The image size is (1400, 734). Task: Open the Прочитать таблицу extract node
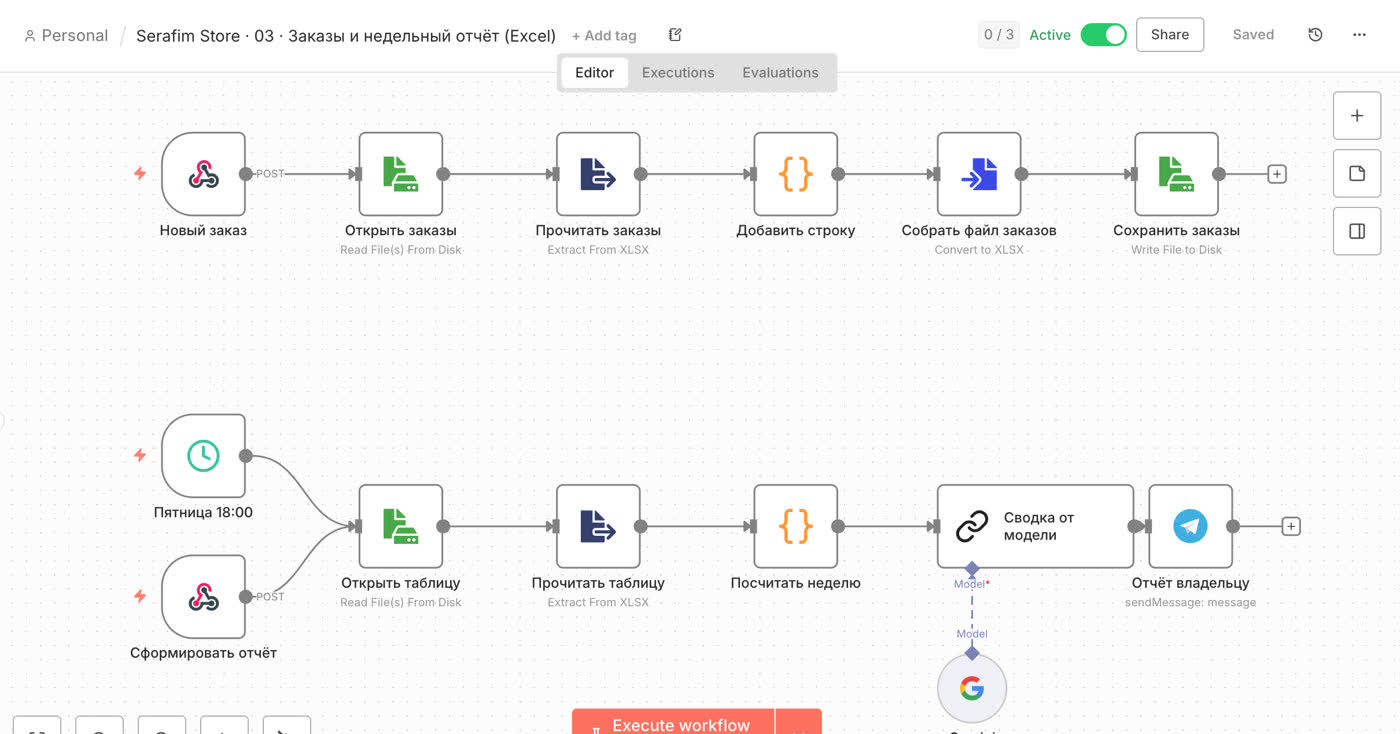coord(598,526)
